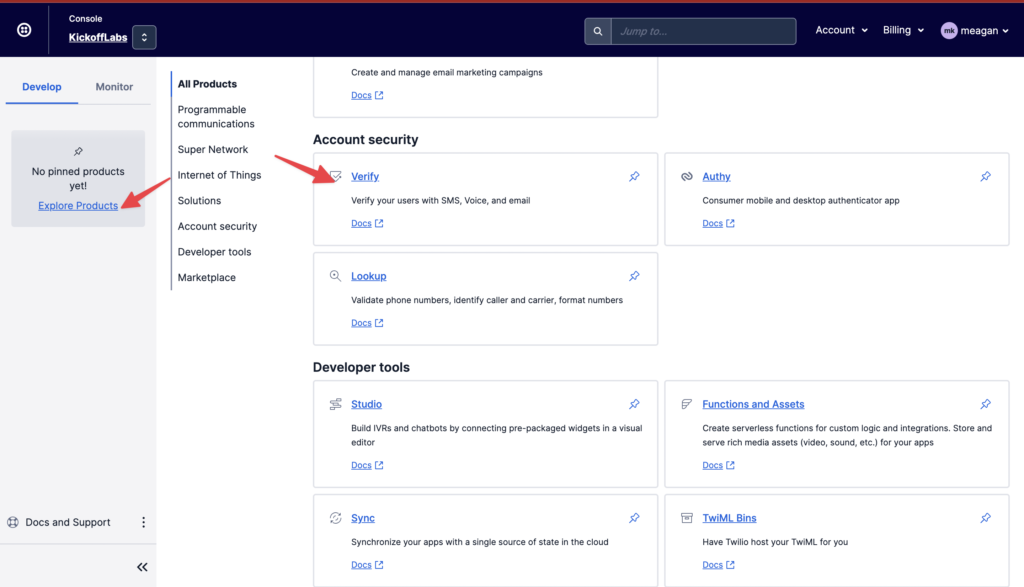Click the Verify shield icon

point(335,176)
